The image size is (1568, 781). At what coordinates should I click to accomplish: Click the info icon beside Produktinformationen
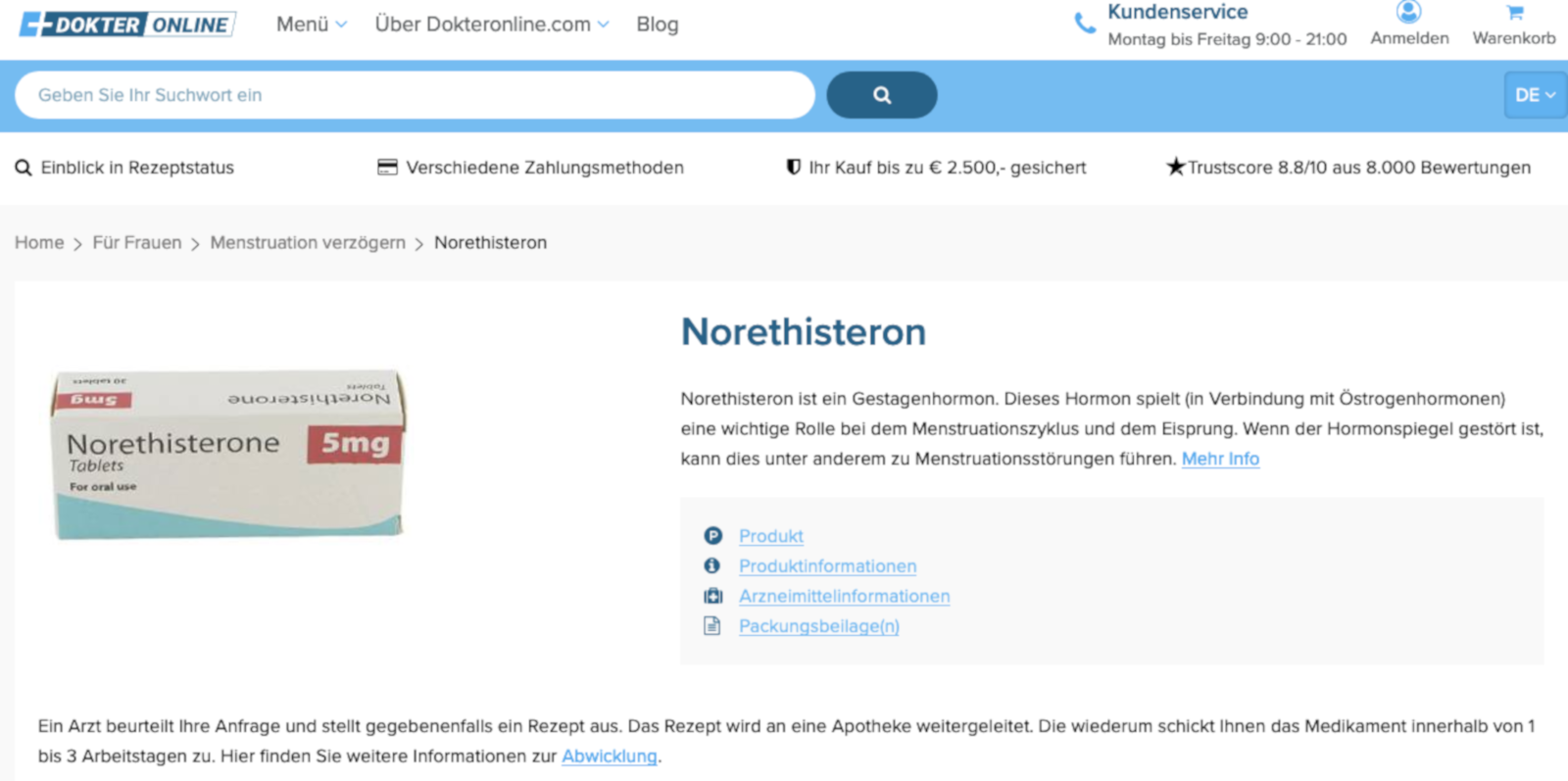coord(712,565)
